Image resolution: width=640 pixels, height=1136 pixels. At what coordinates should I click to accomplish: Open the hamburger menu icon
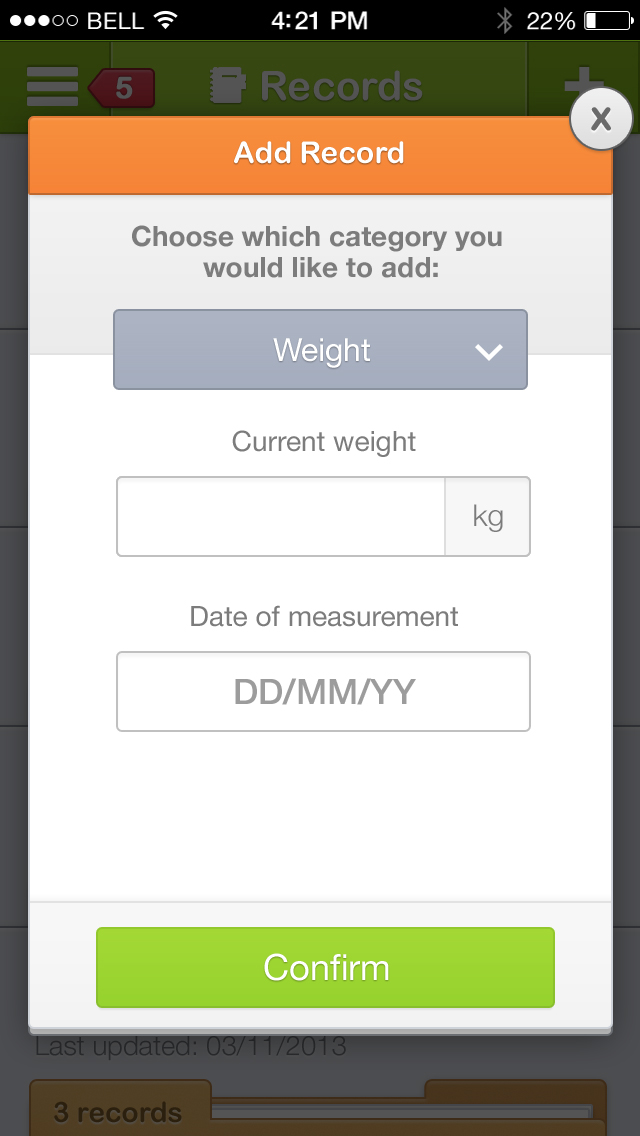tap(52, 87)
